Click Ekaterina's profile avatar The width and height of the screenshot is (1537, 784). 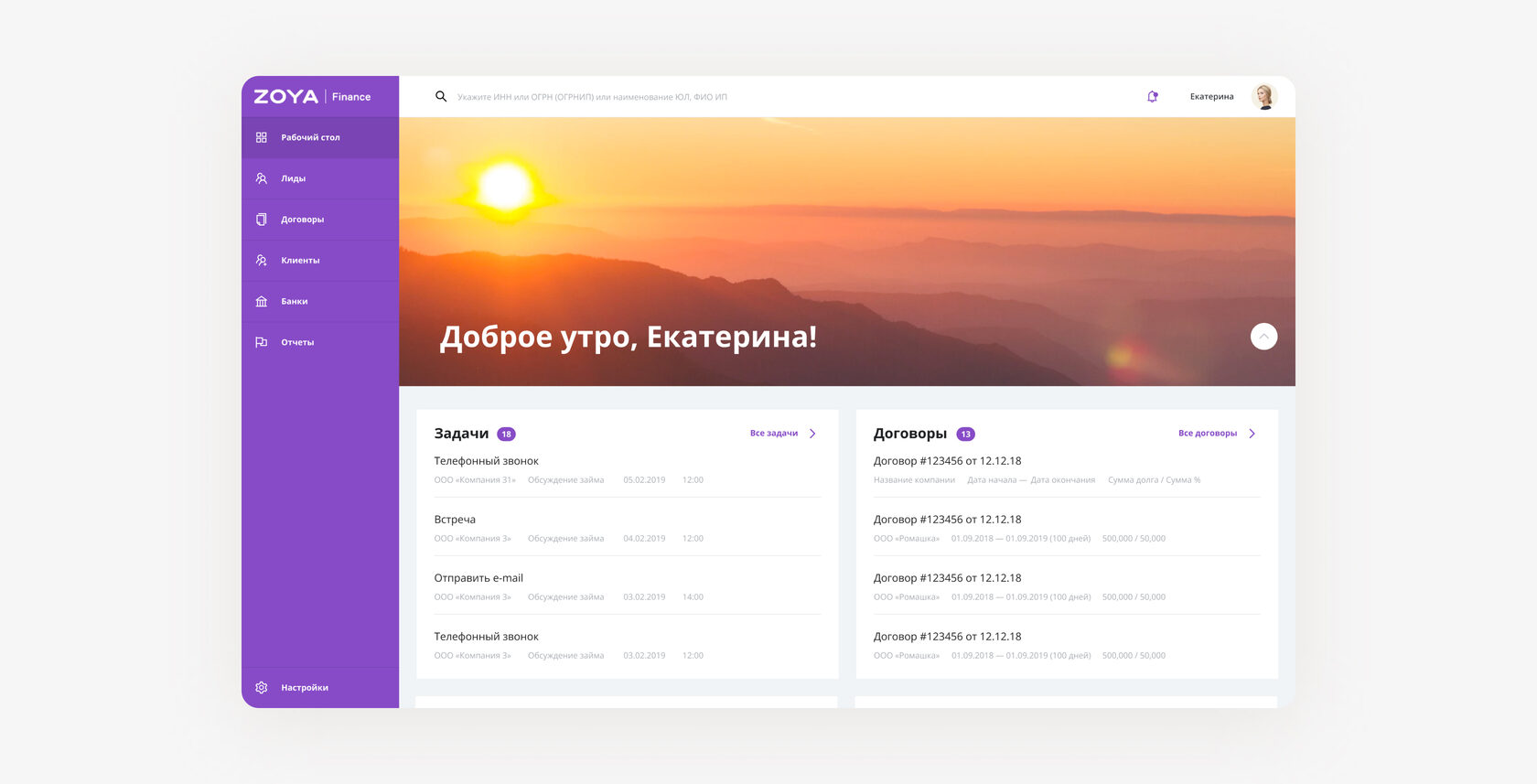coord(1264,96)
